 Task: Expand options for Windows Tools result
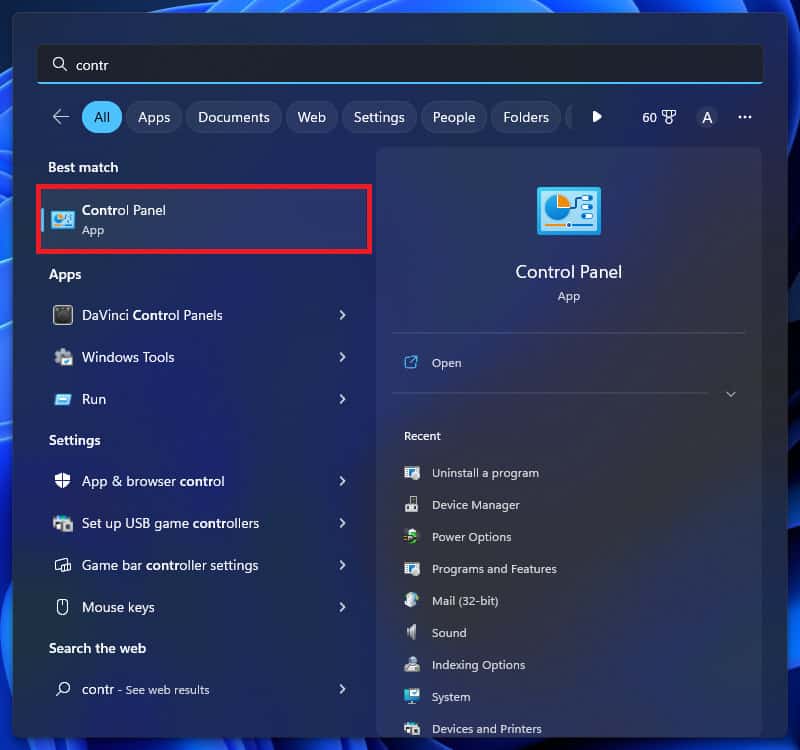tap(342, 357)
